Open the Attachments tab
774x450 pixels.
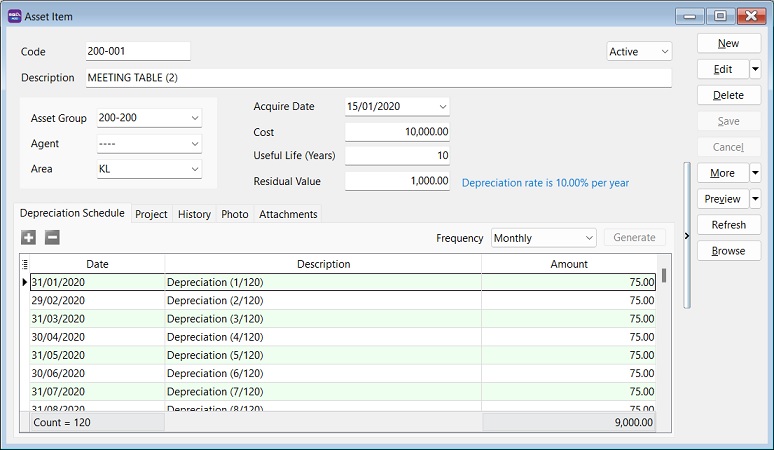[288, 214]
